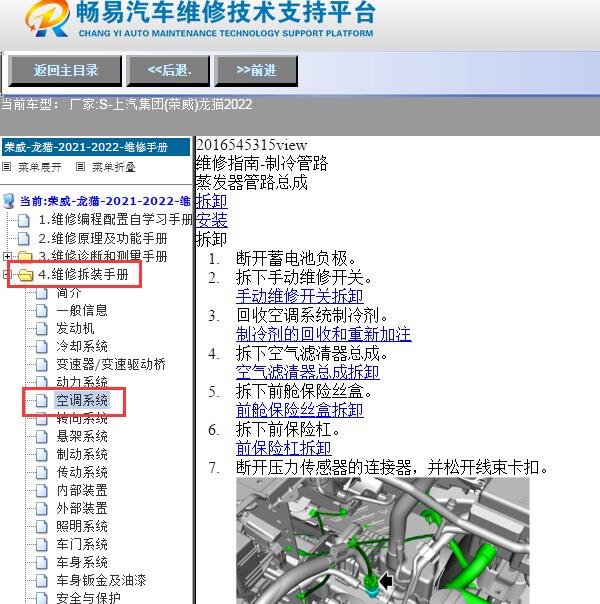Click the page icon beside 车身钣金及油漆
Screen dimensions: 600x604
(x=42, y=581)
